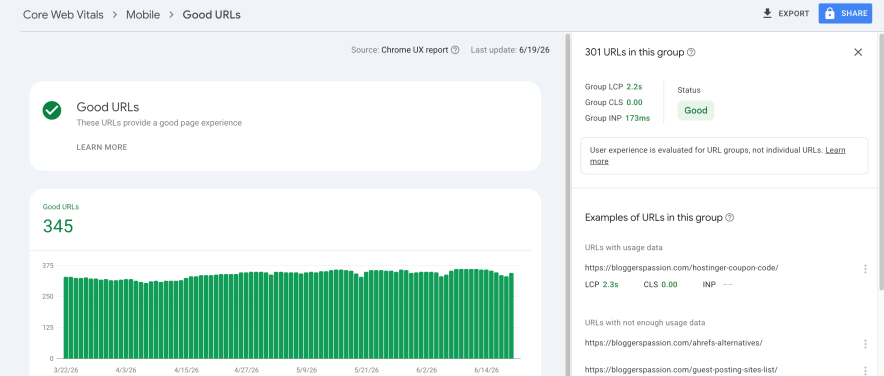Click the Group CLS 0.00 value

[x=634, y=103]
